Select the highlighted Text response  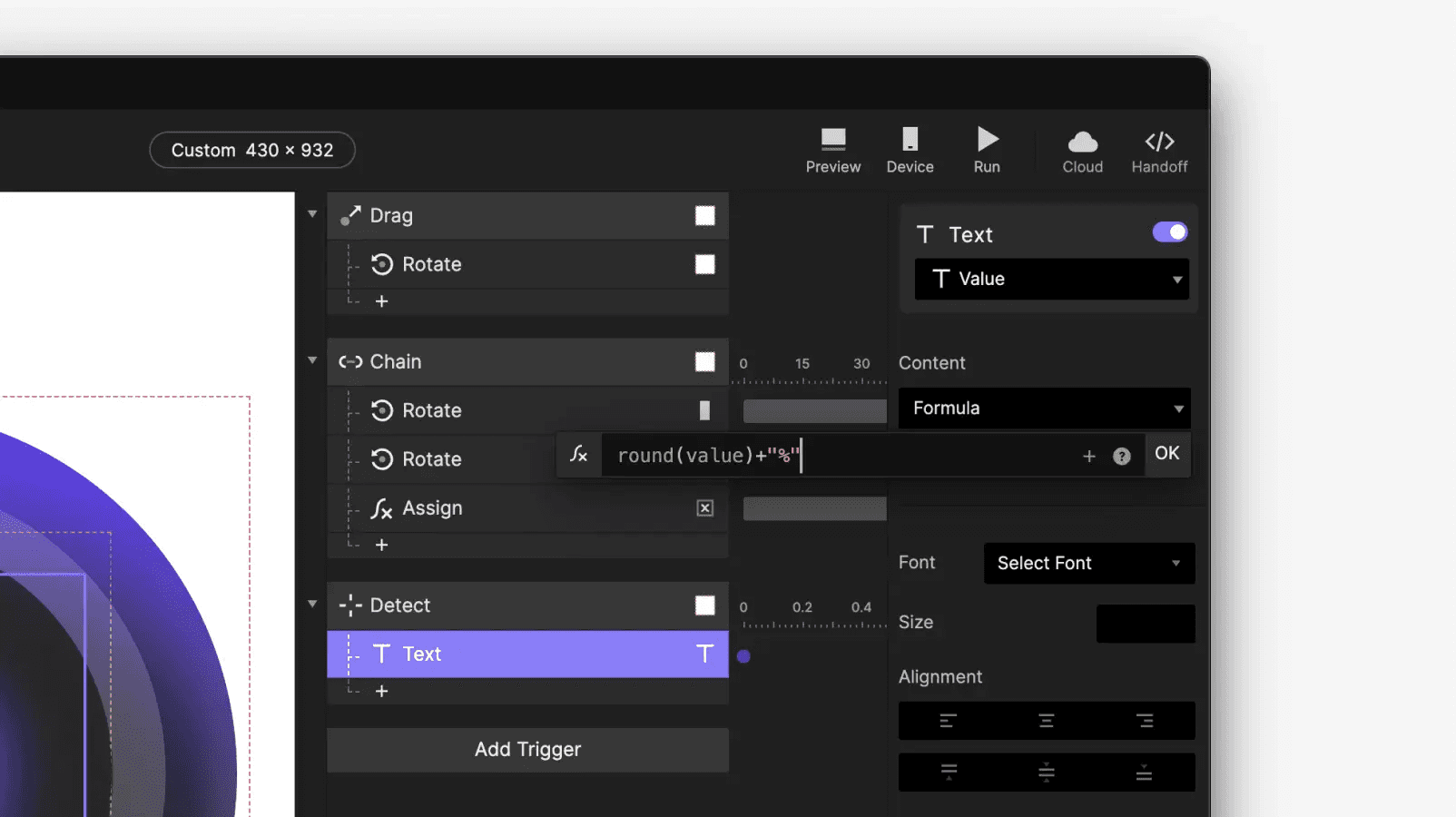527,654
